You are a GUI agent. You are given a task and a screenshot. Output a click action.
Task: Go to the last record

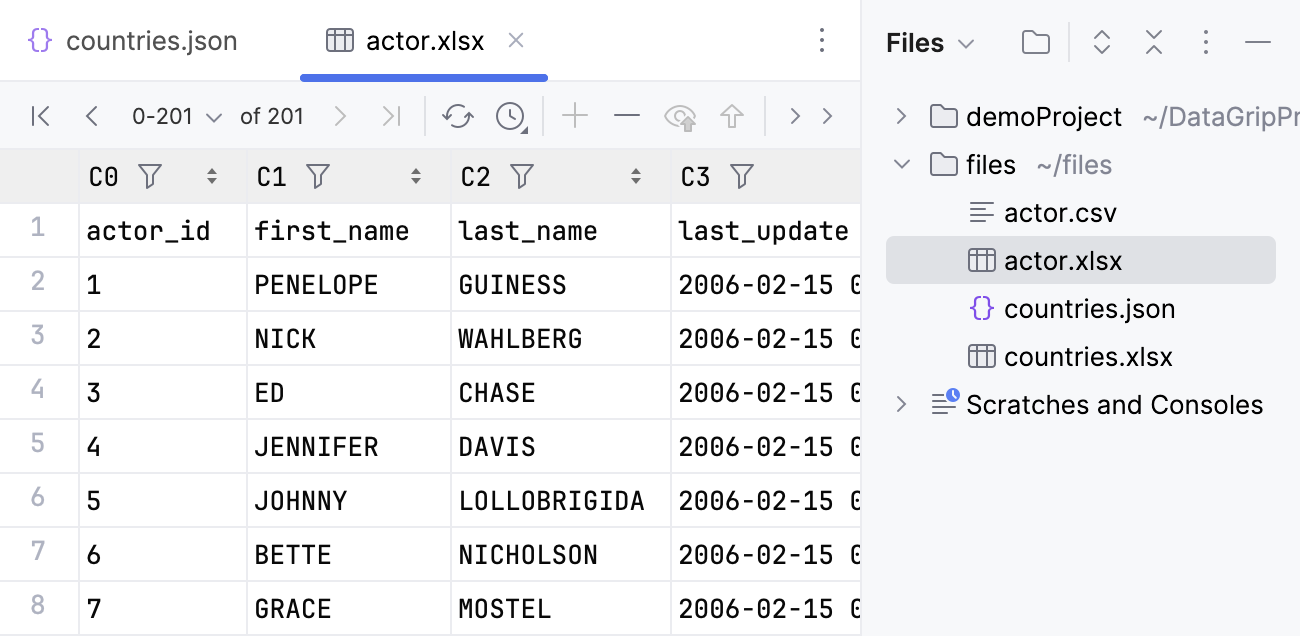390,115
